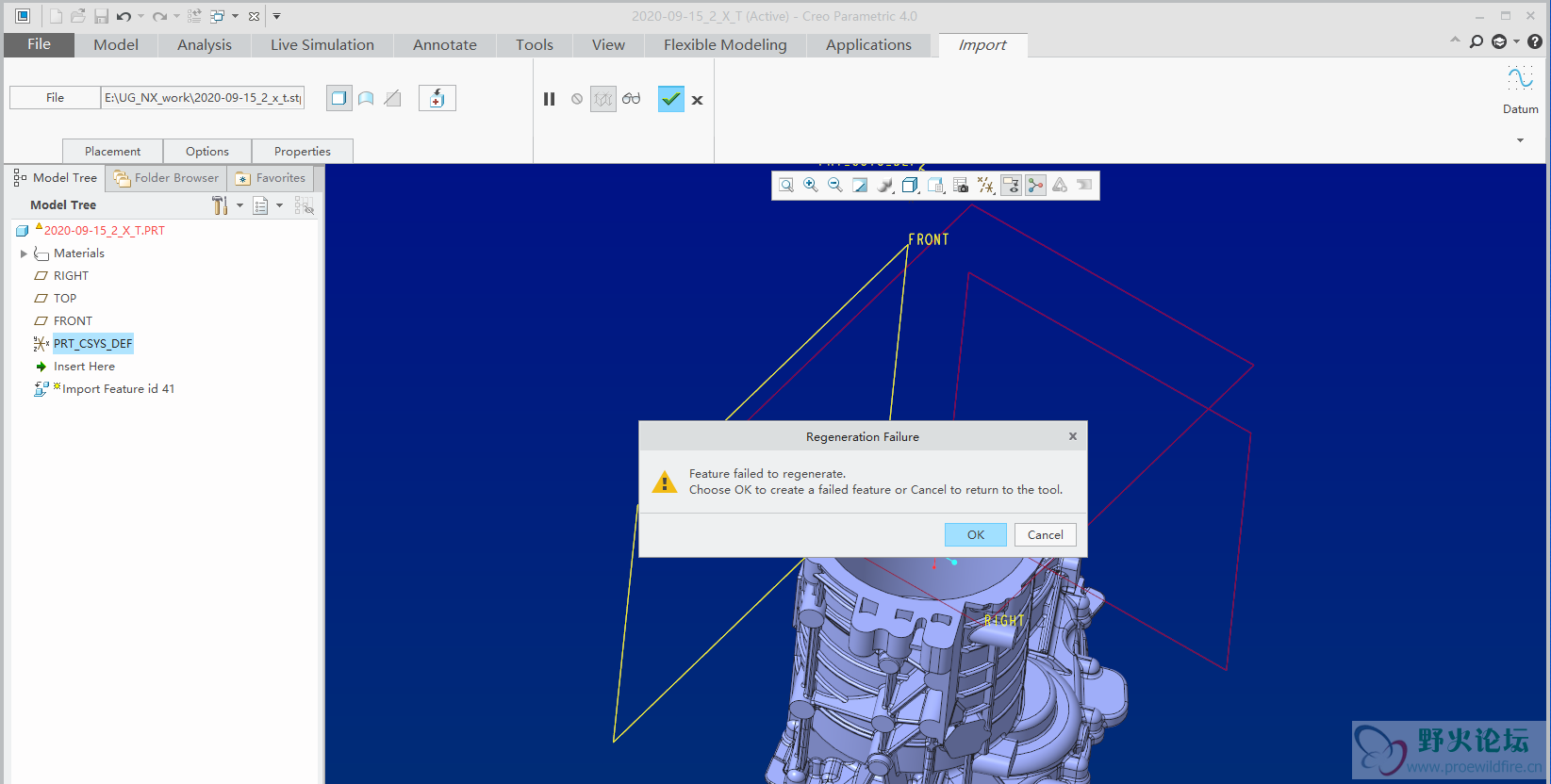Click the Repaint icon in graphics toolbar
Viewport: 1551px width, 784px height.
click(x=860, y=186)
